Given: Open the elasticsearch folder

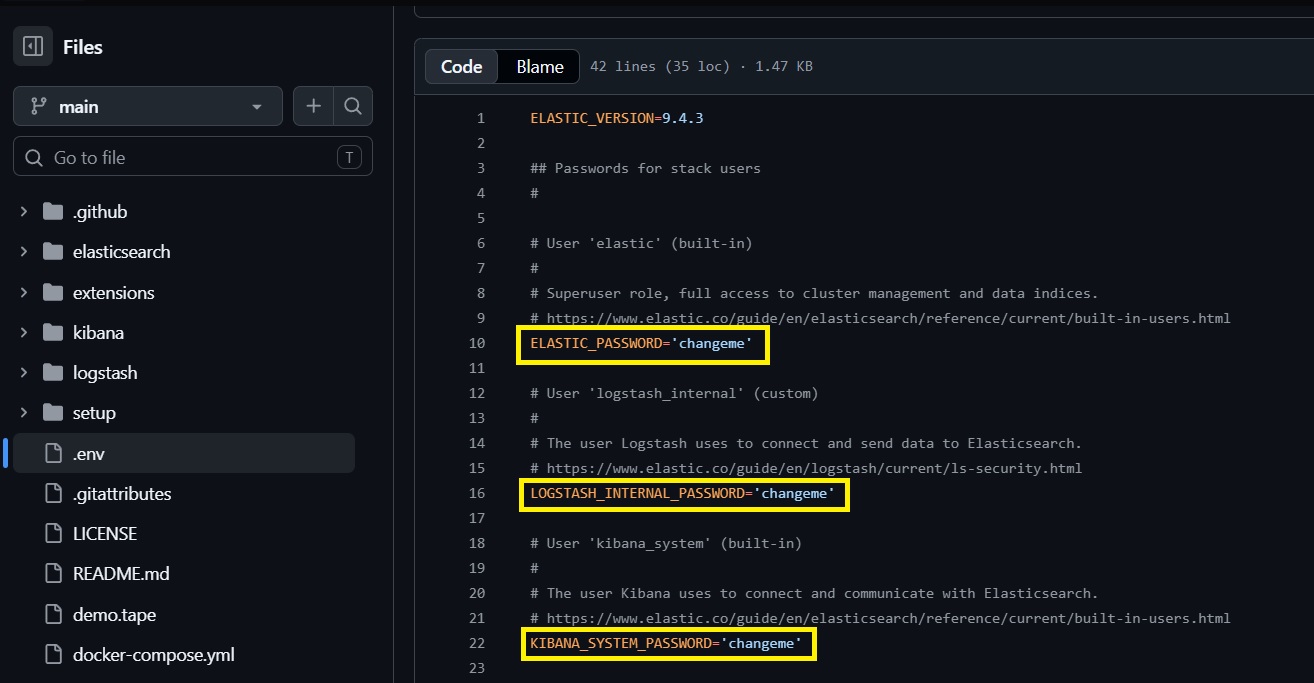Looking at the screenshot, I should click(x=122, y=252).
